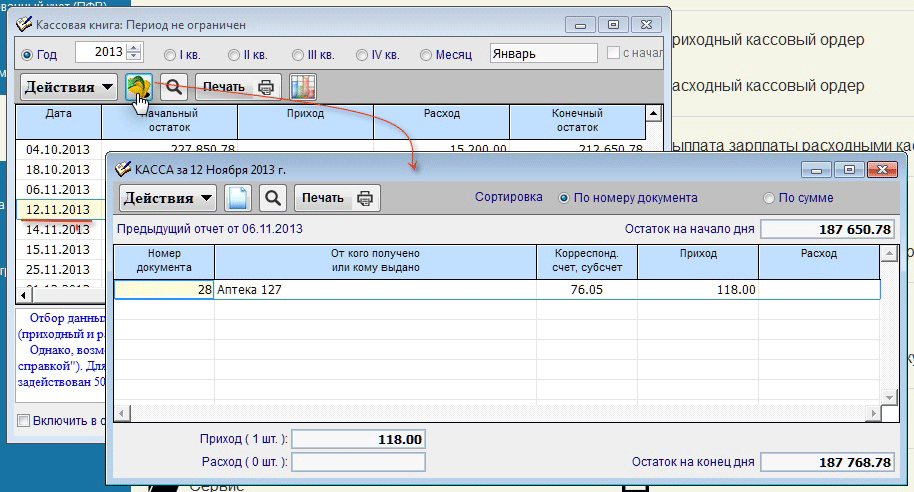Select document number 28 cell
Image resolution: width=914 pixels, height=492 pixels.
[x=164, y=290]
